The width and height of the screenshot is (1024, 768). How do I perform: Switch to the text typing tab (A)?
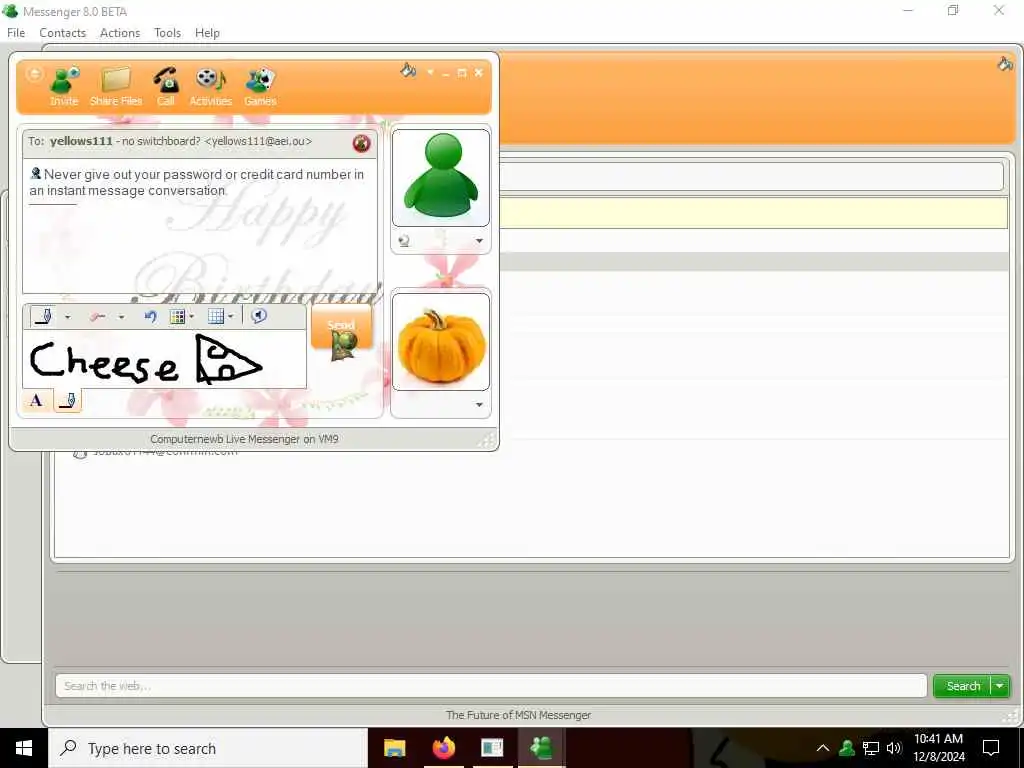point(37,400)
